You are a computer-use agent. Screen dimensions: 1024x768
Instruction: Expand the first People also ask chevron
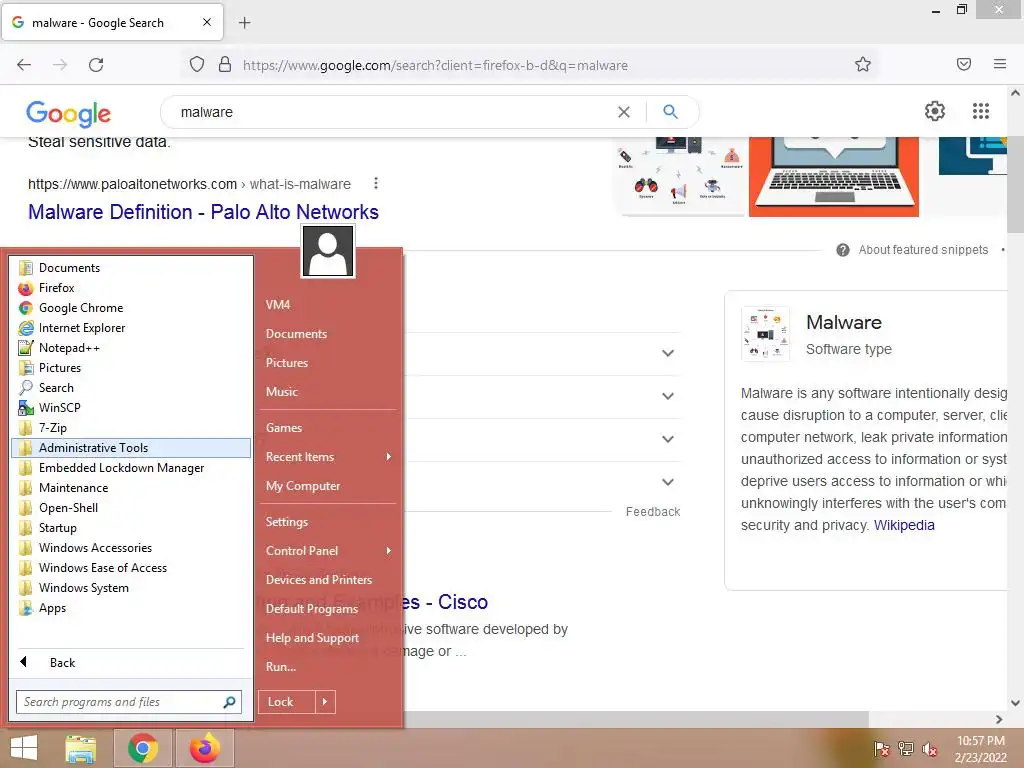tap(667, 353)
